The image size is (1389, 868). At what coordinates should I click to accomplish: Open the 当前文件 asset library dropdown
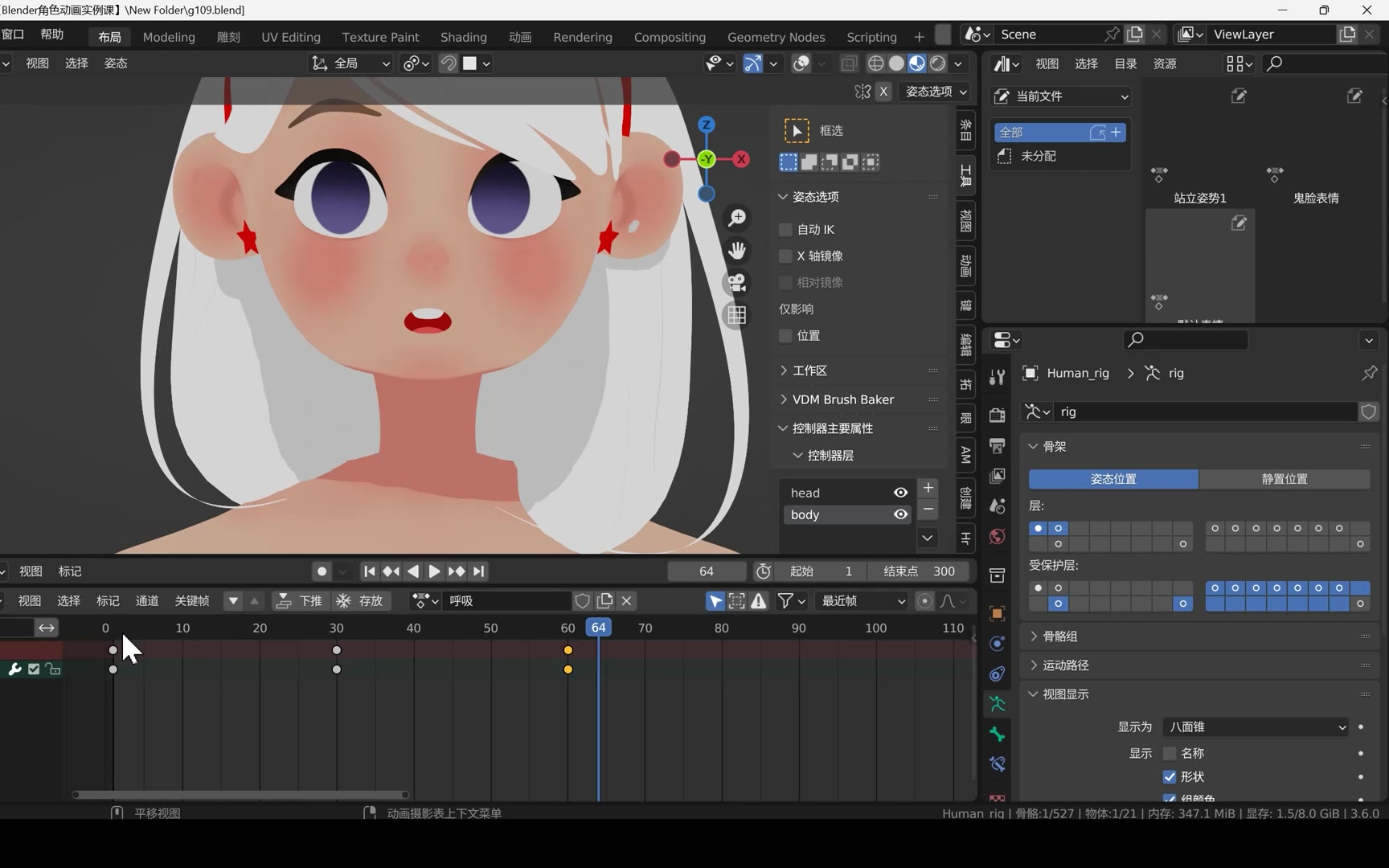pos(1061,96)
